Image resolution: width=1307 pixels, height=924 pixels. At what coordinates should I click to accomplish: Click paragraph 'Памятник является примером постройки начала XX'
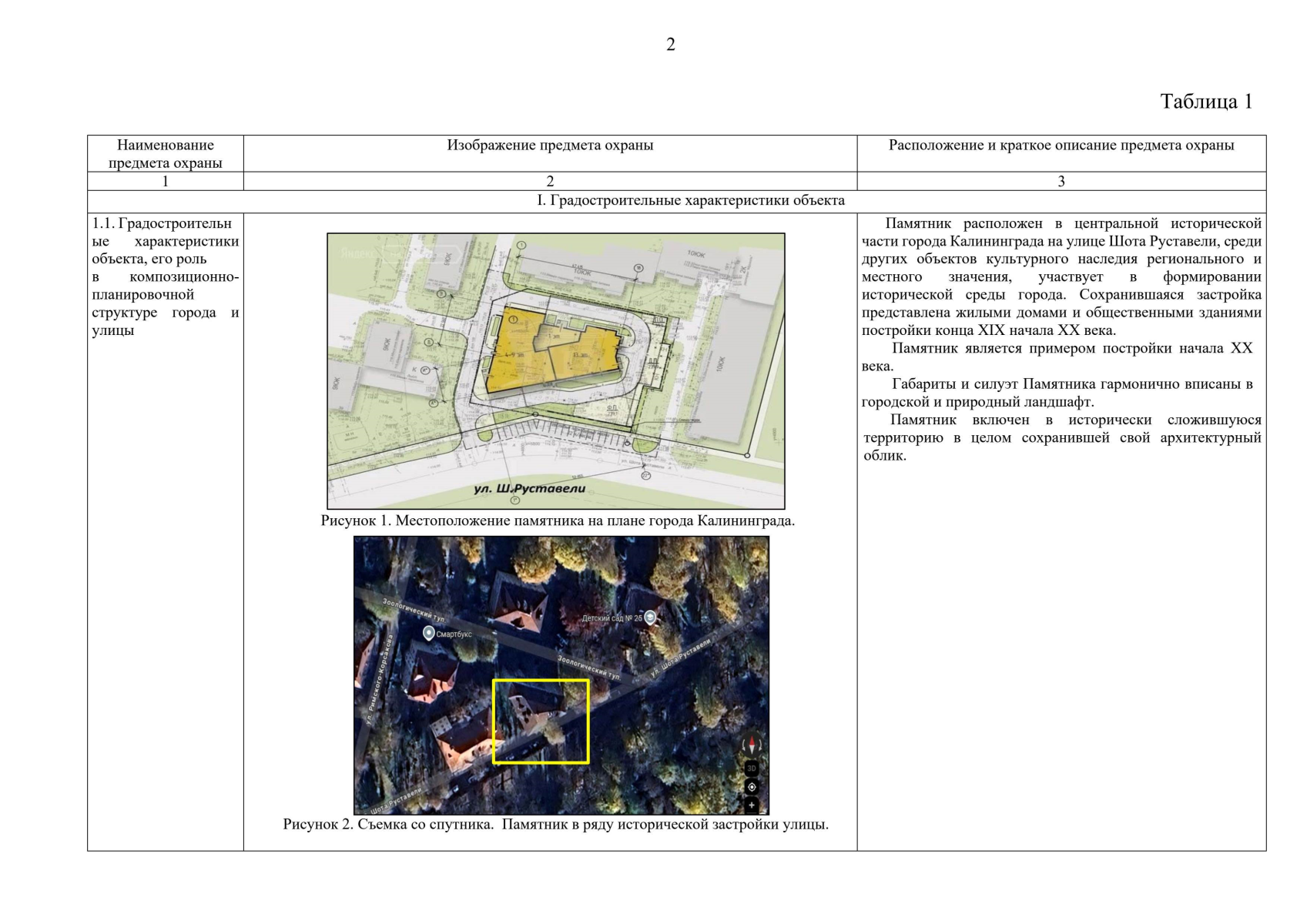[x=1057, y=357]
